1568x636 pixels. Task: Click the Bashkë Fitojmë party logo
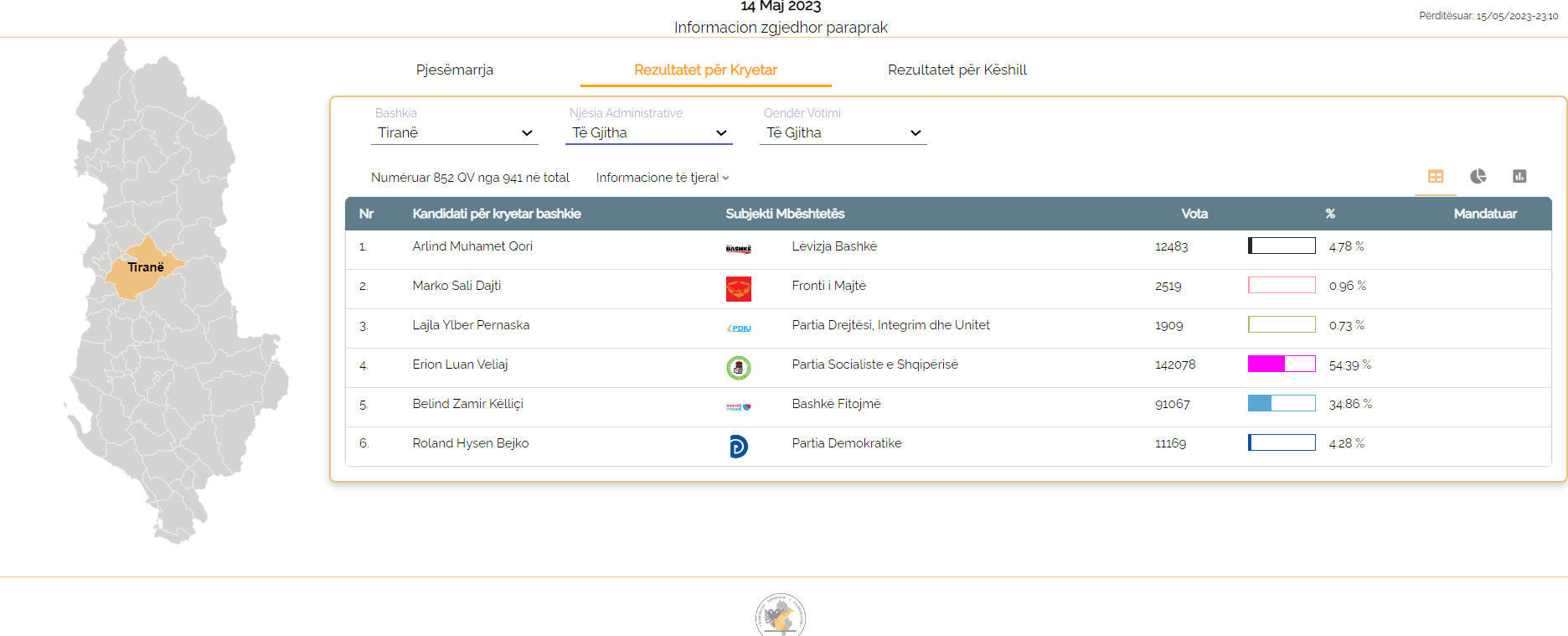coord(738,407)
